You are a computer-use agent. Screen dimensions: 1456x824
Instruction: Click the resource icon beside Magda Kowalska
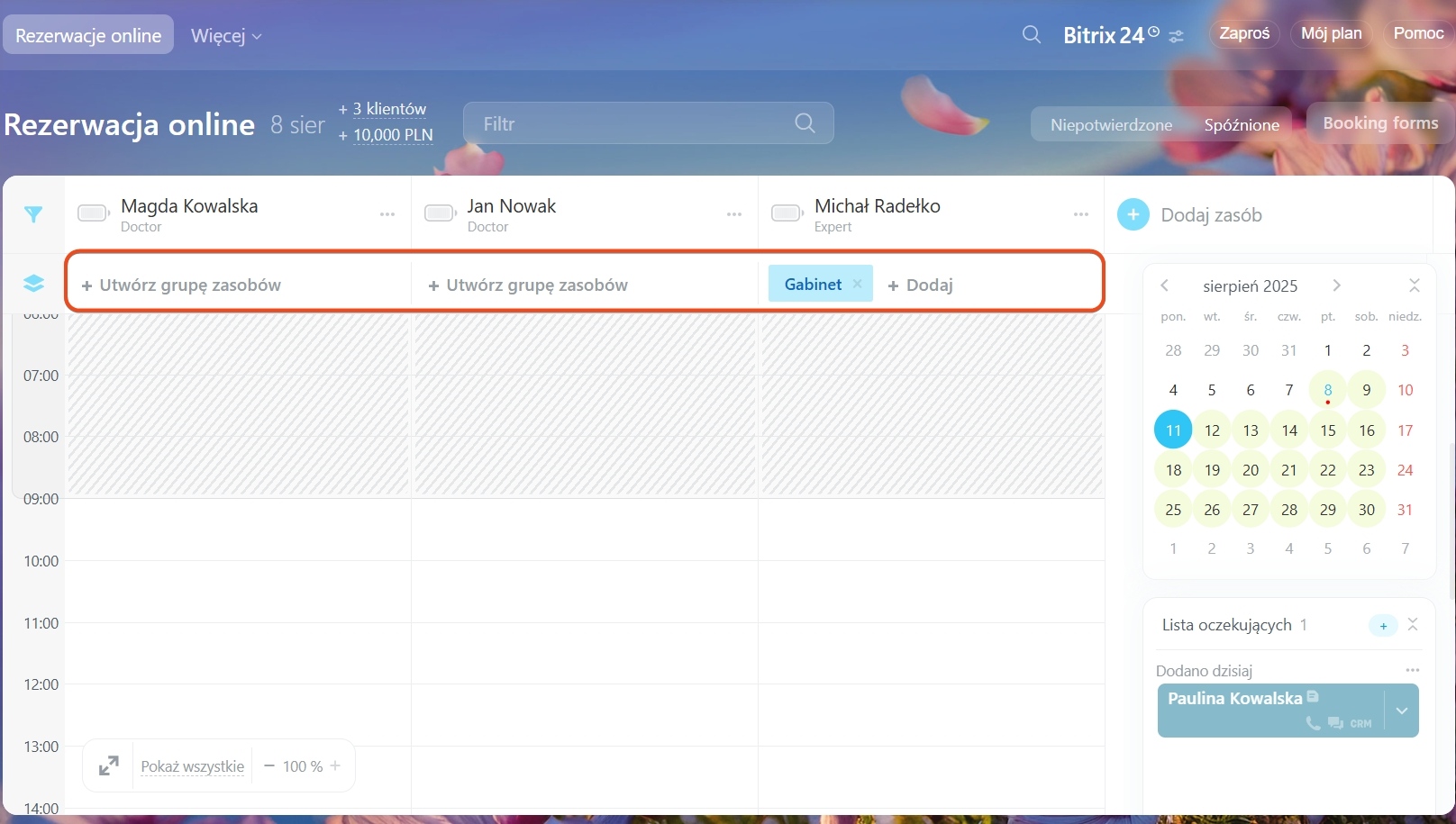[x=93, y=213]
